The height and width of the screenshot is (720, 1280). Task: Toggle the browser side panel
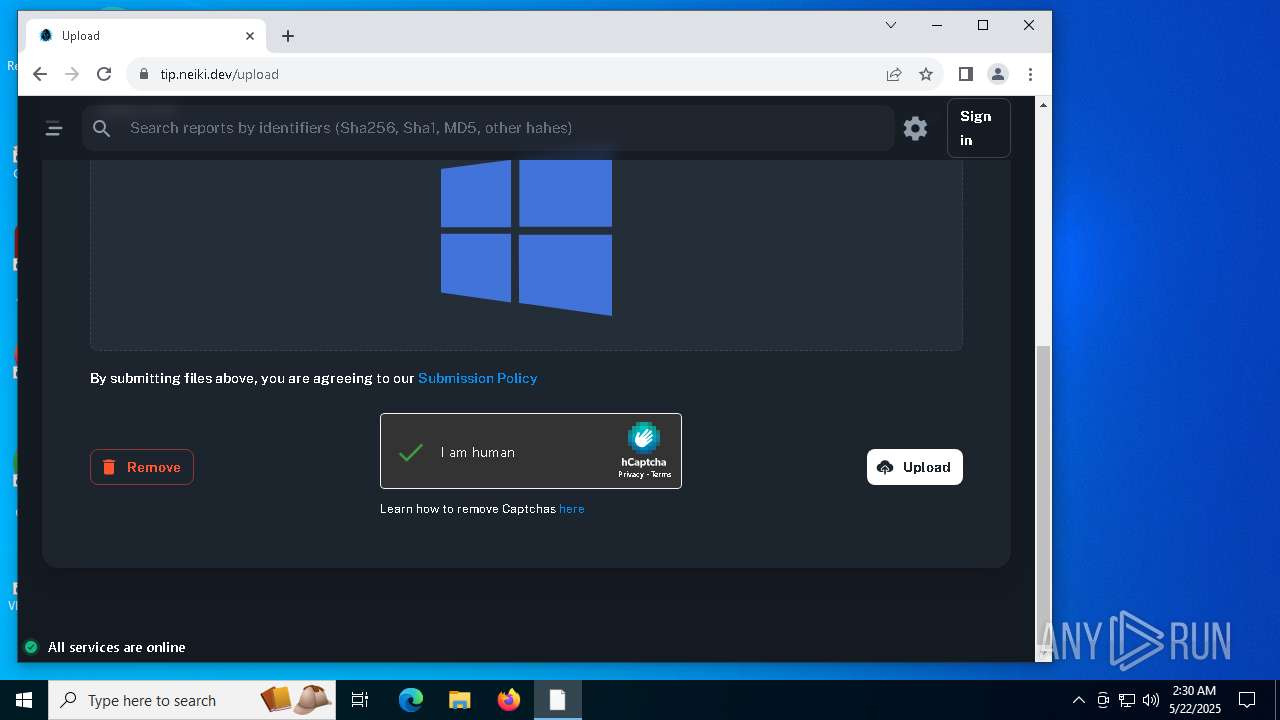966,74
